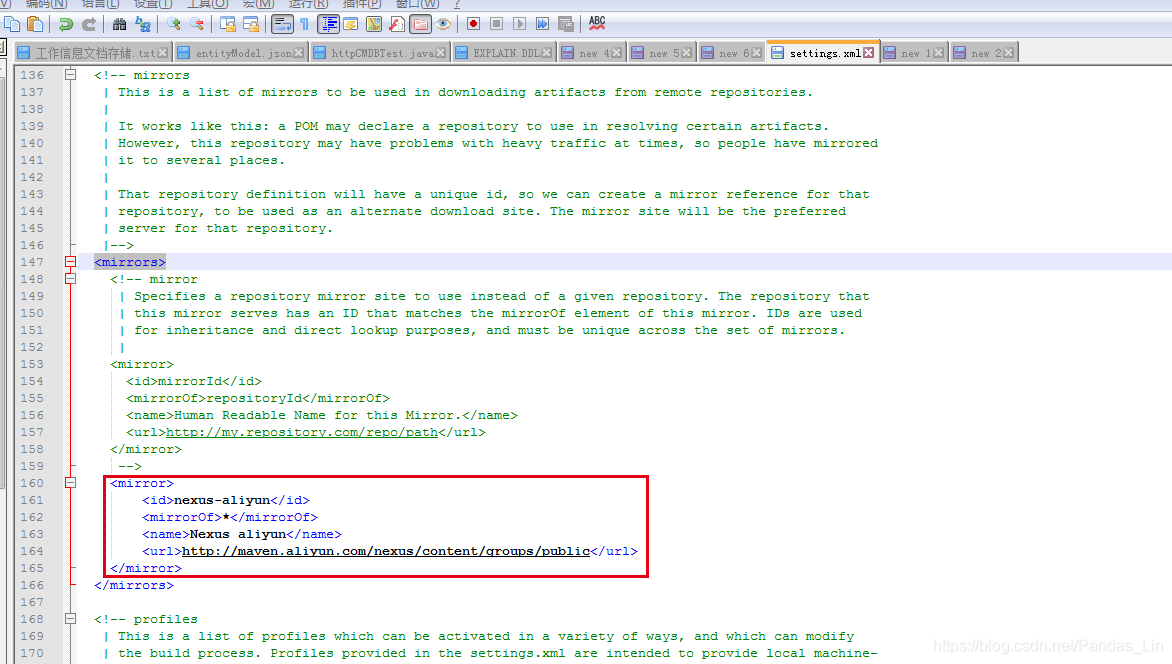The height and width of the screenshot is (664, 1172).
Task: Toggle Folder as Workspace panel icon
Action: 421,24
